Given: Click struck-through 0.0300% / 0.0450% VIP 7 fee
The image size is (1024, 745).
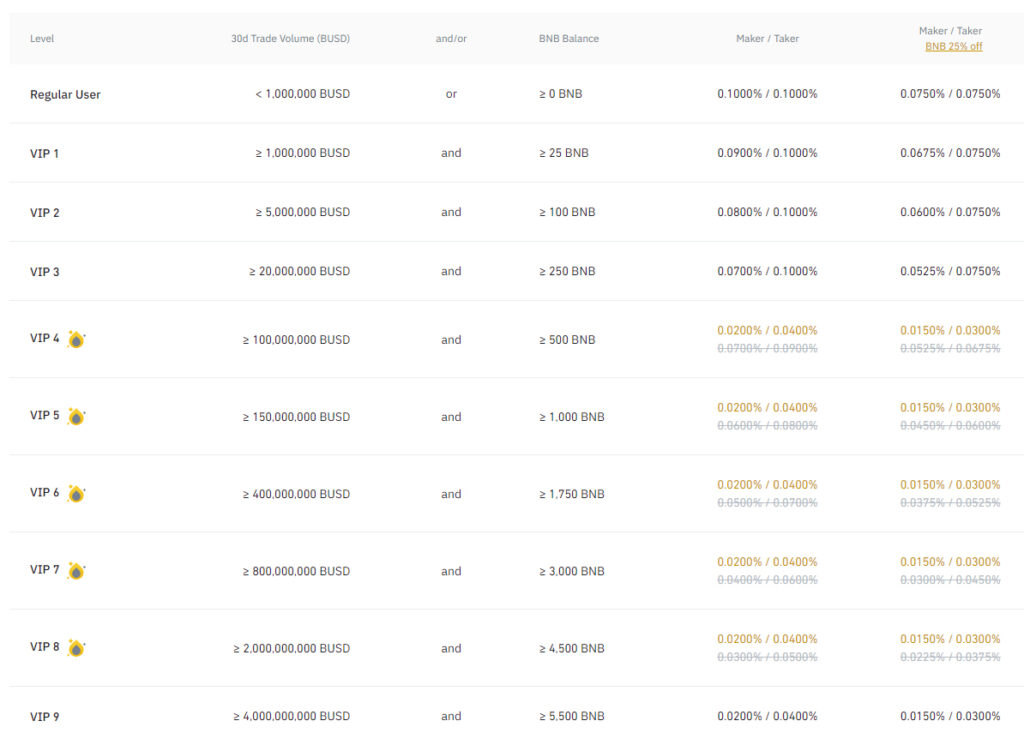Looking at the screenshot, I should pyautogui.click(x=950, y=580).
